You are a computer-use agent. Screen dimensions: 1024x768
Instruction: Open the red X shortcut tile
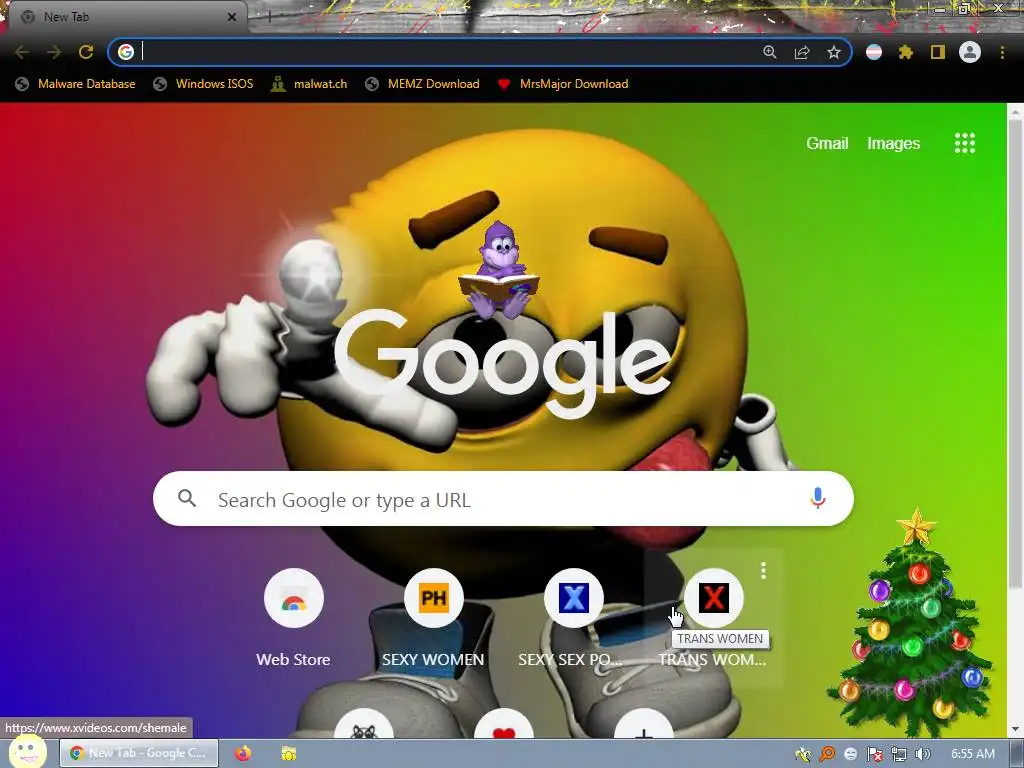coord(713,618)
